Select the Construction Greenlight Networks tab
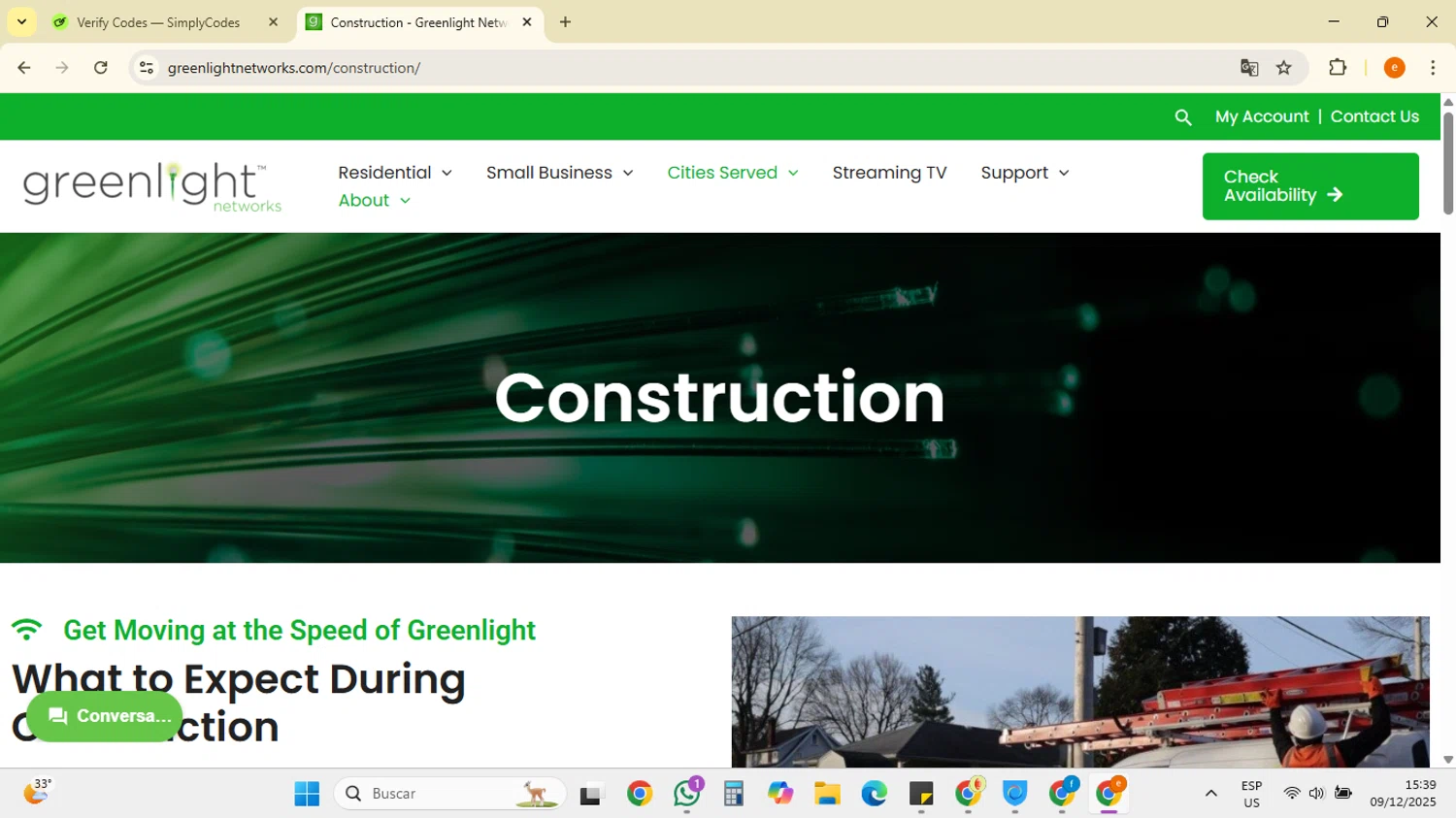The image size is (1456, 818). click(417, 22)
